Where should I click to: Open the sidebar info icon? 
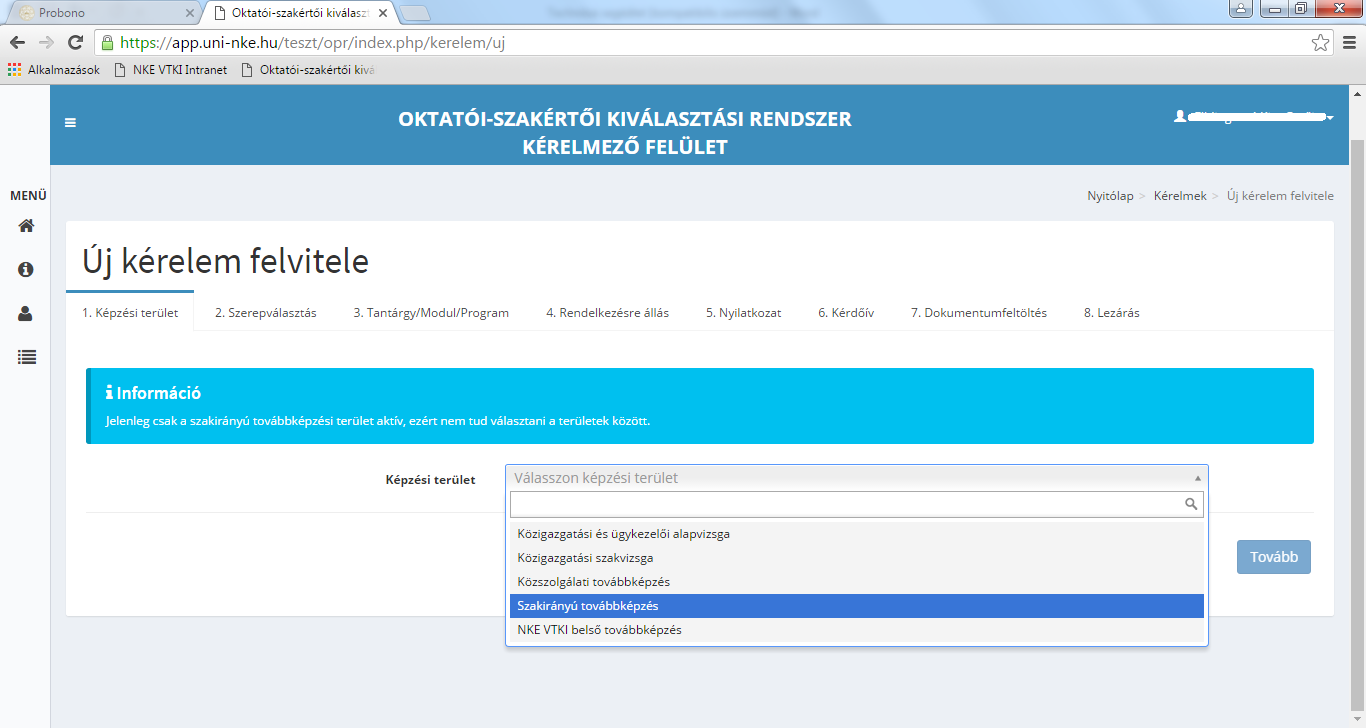point(26,270)
